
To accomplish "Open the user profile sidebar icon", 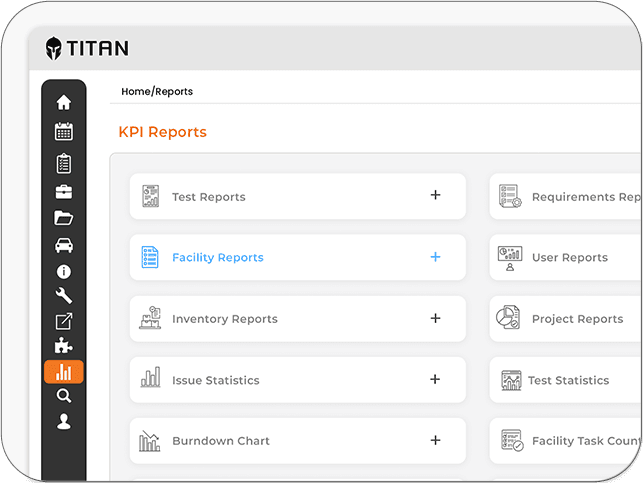I will (x=64, y=421).
